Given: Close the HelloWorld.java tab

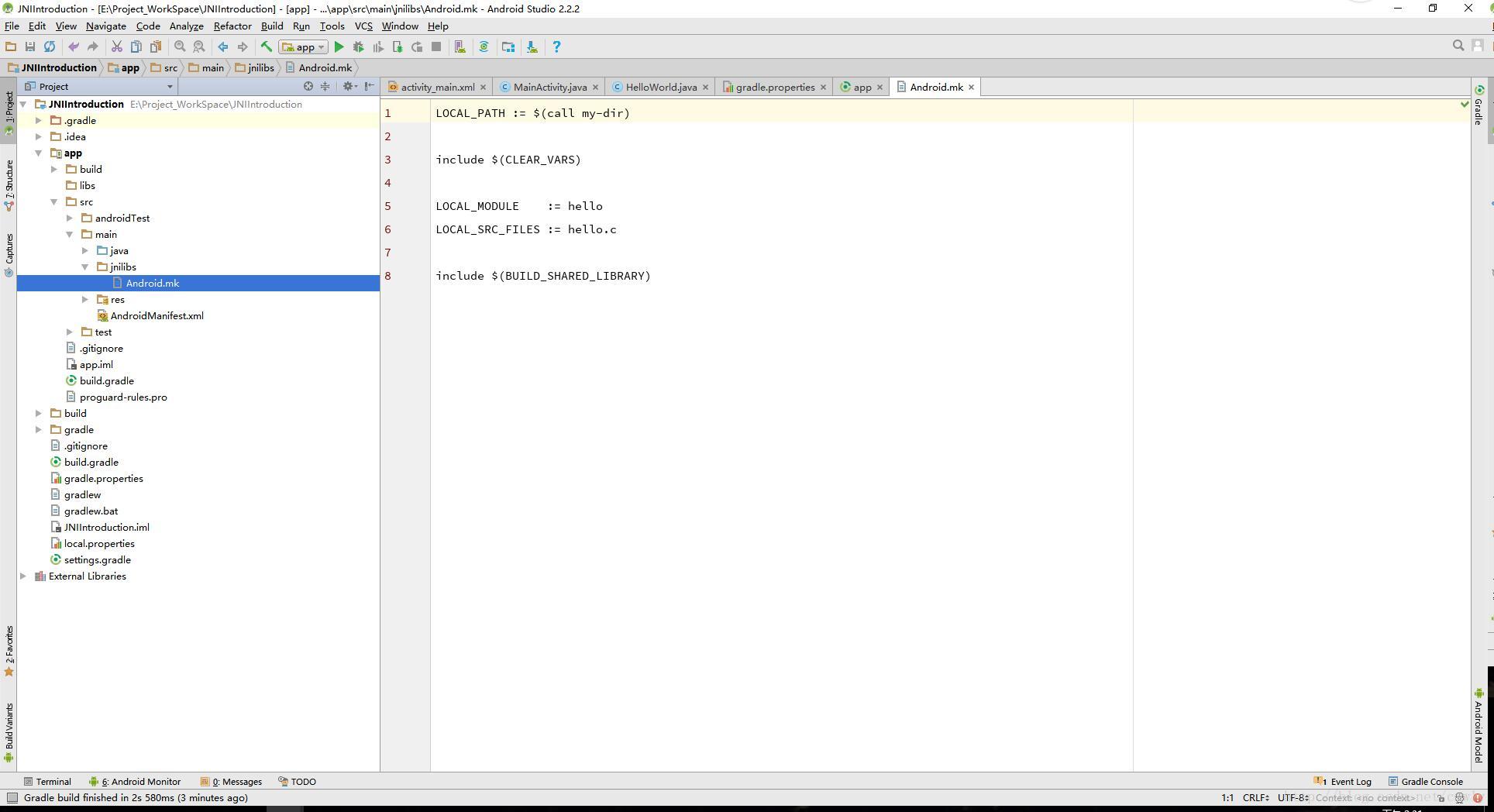Looking at the screenshot, I should (x=705, y=87).
